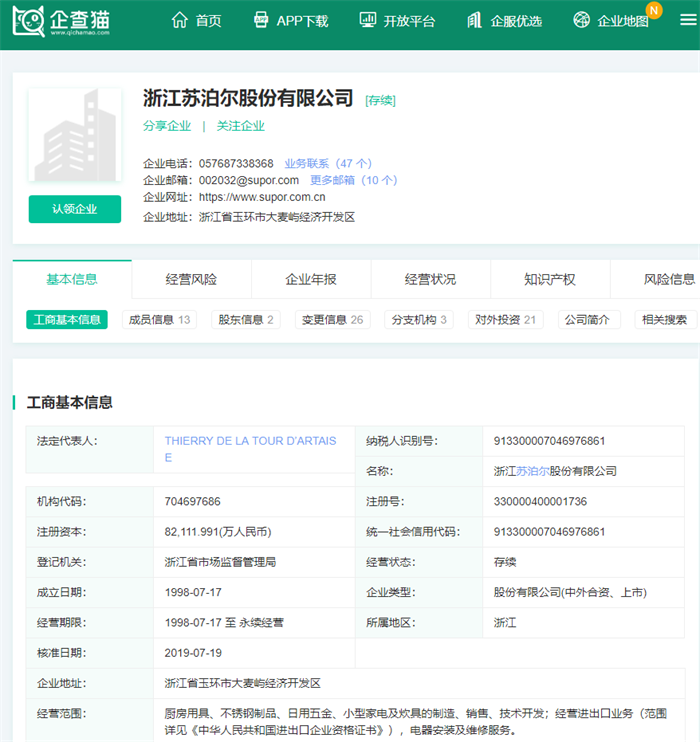The height and width of the screenshot is (742, 700).
Task: Click the [存续] status tag
Action: [380, 100]
